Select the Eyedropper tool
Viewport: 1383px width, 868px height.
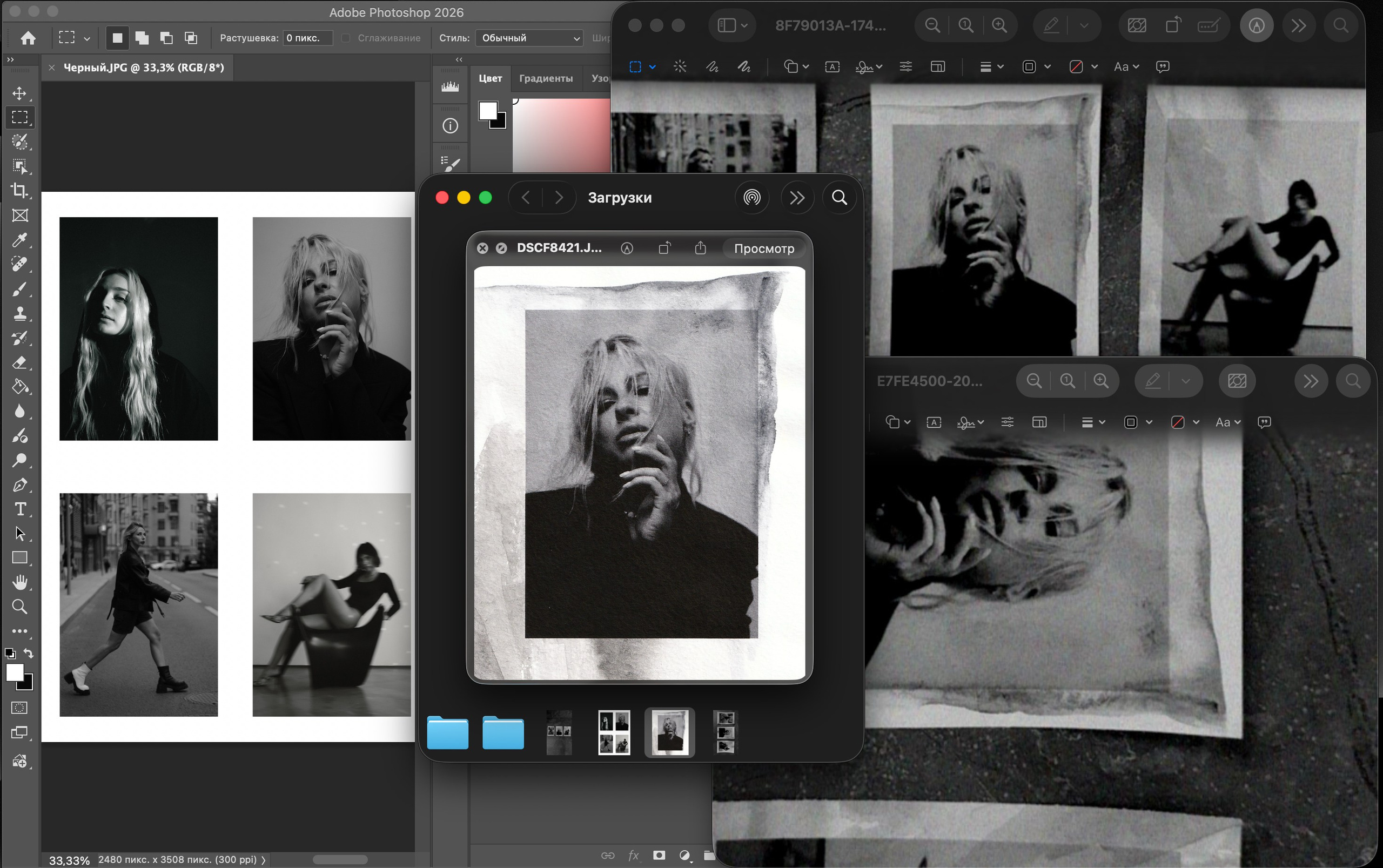(x=19, y=240)
